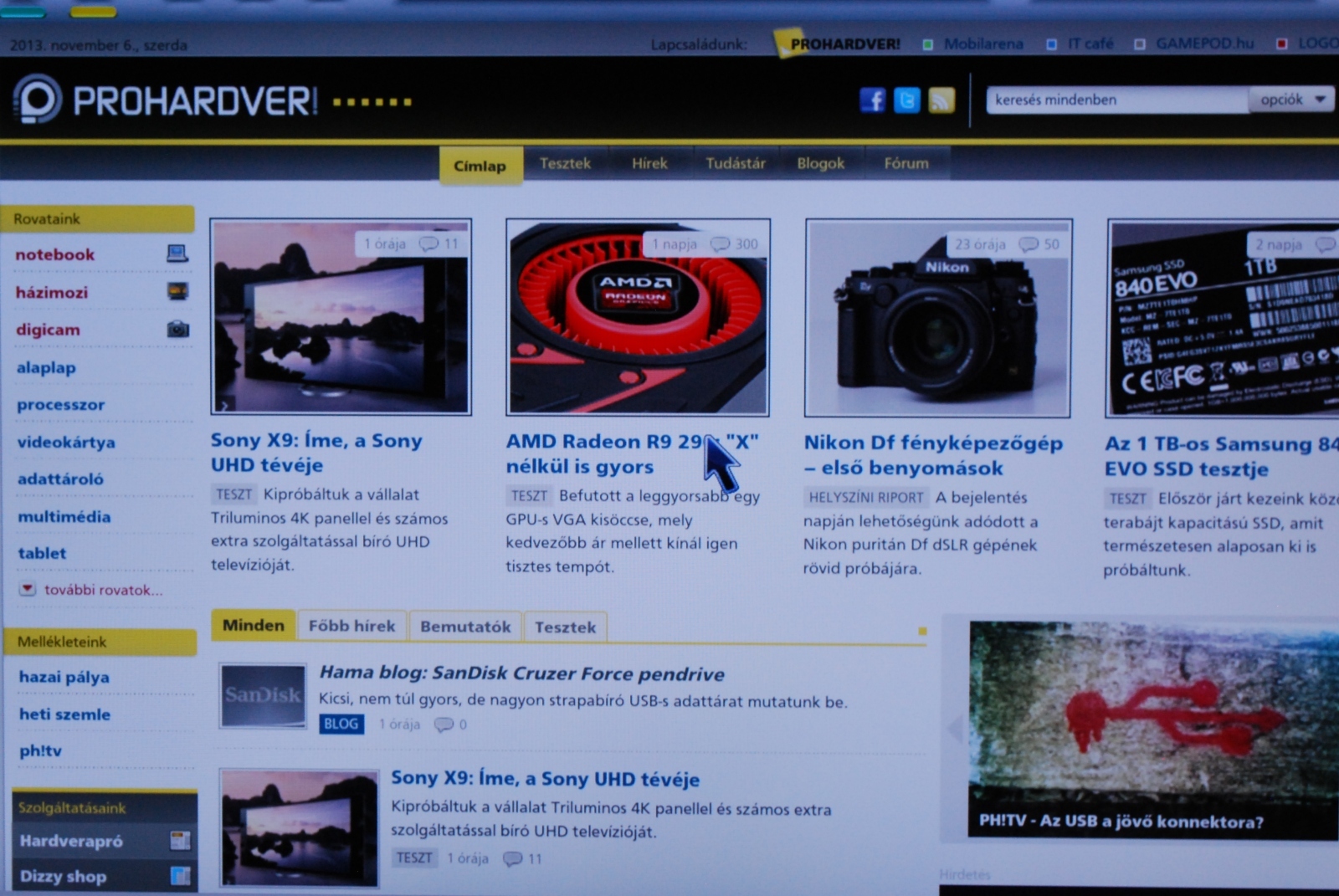
Task: Open Nikon Df fényképezőgép article headline
Action: [934, 455]
